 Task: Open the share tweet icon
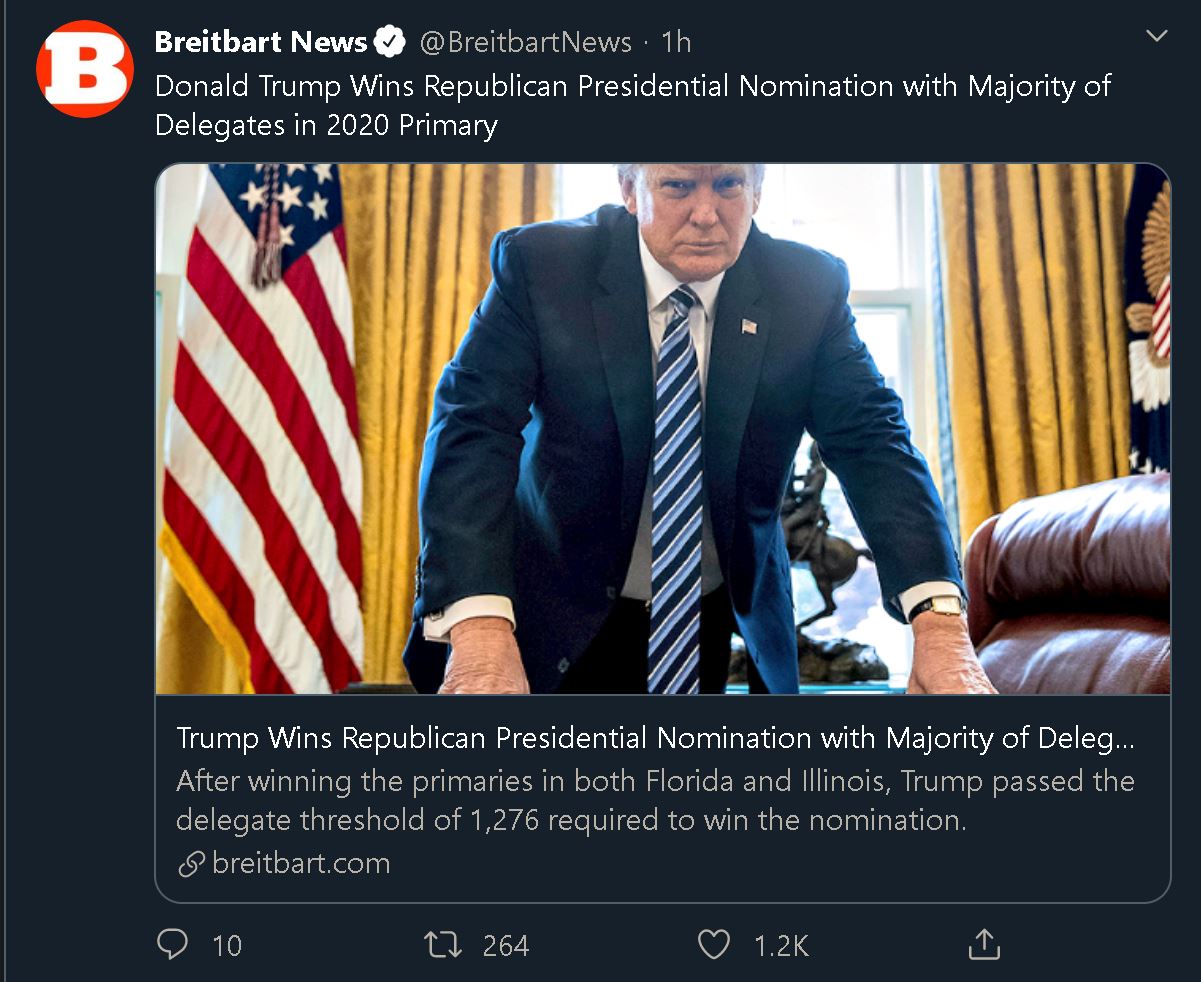click(x=984, y=944)
